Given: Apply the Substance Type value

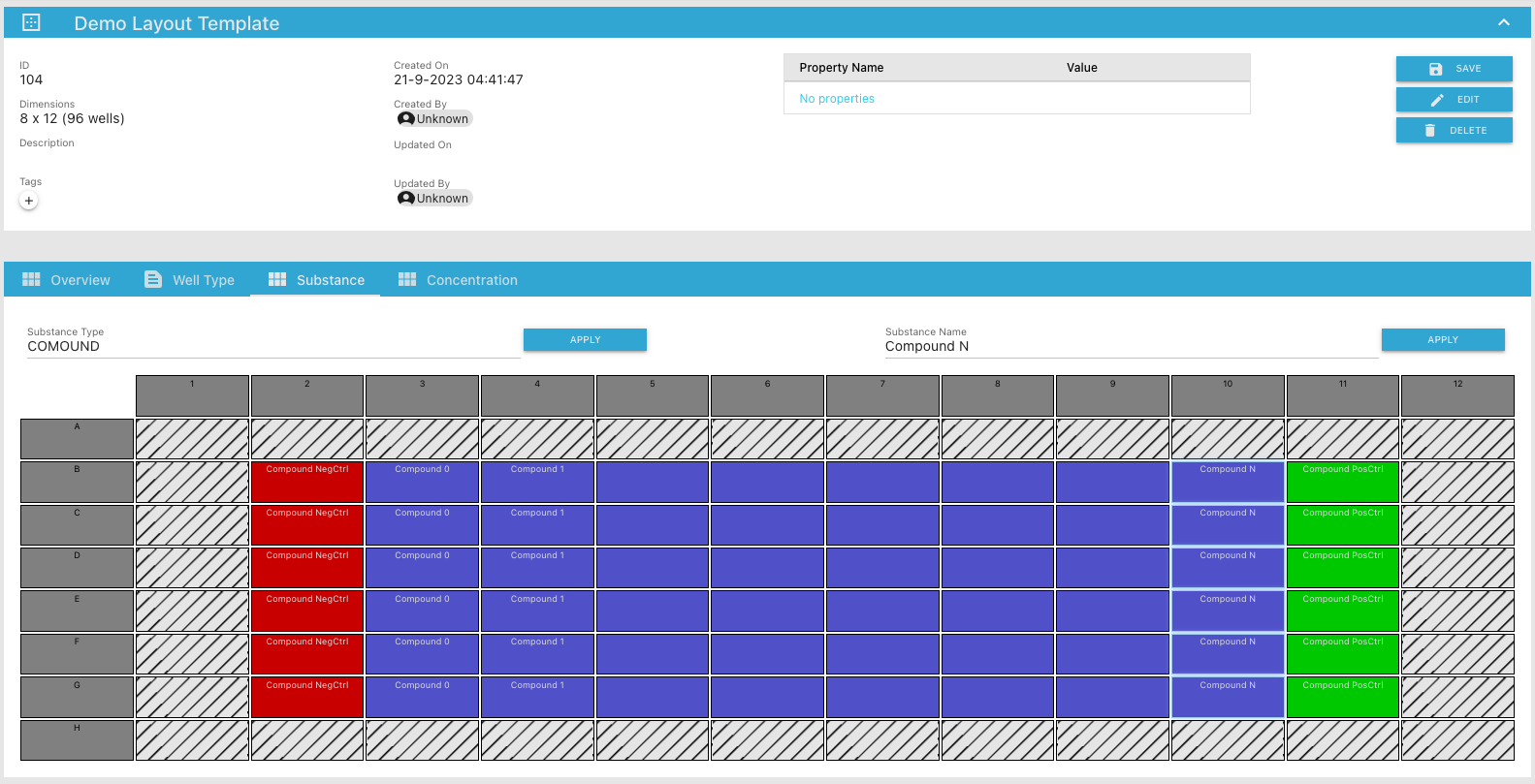Looking at the screenshot, I should pos(585,340).
